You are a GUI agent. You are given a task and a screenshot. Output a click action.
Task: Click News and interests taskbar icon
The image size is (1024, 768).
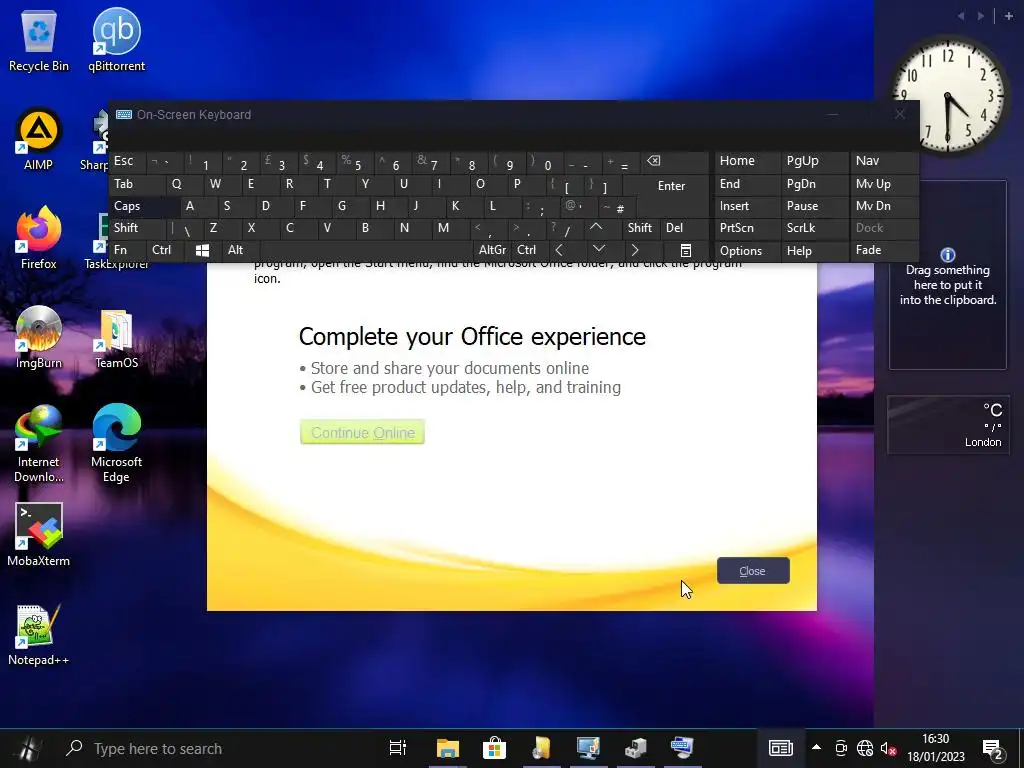pyautogui.click(x=780, y=748)
